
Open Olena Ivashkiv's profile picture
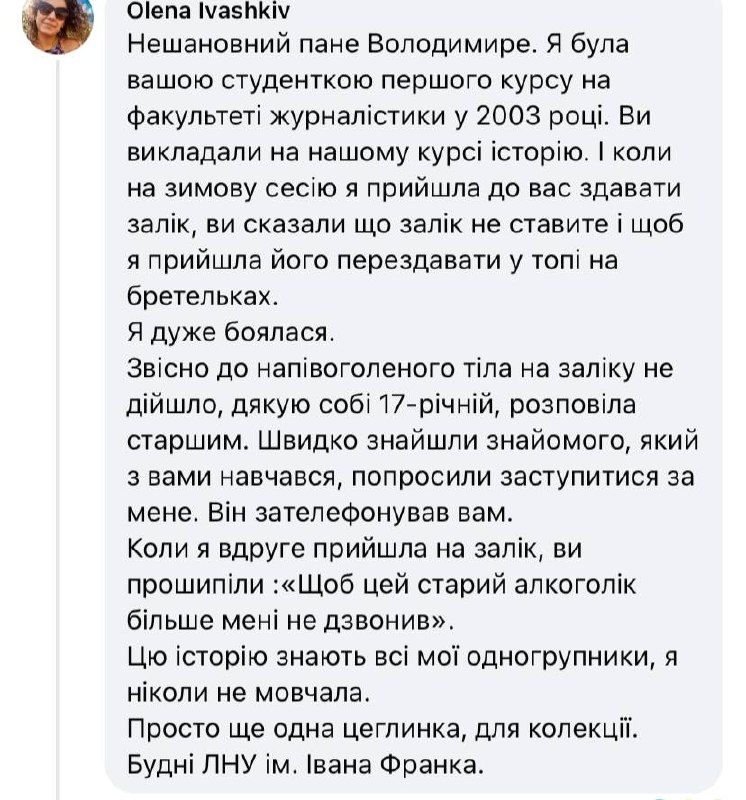57,22
